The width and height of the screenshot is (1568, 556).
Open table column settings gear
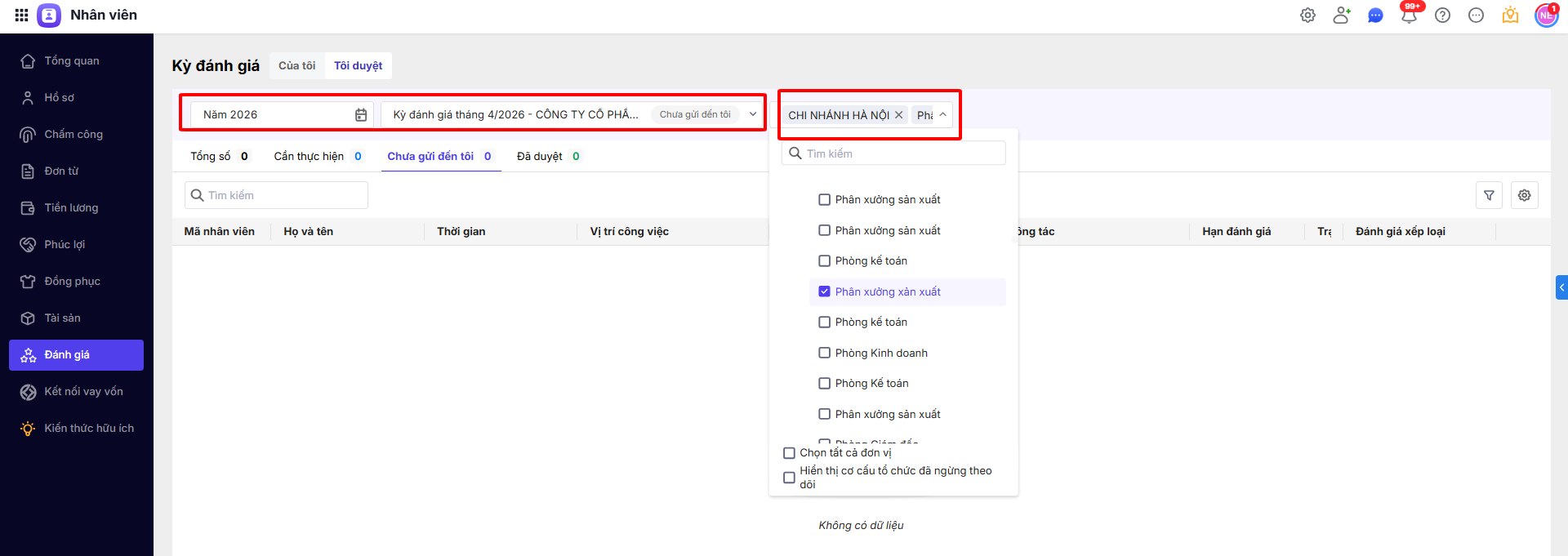[x=1524, y=195]
